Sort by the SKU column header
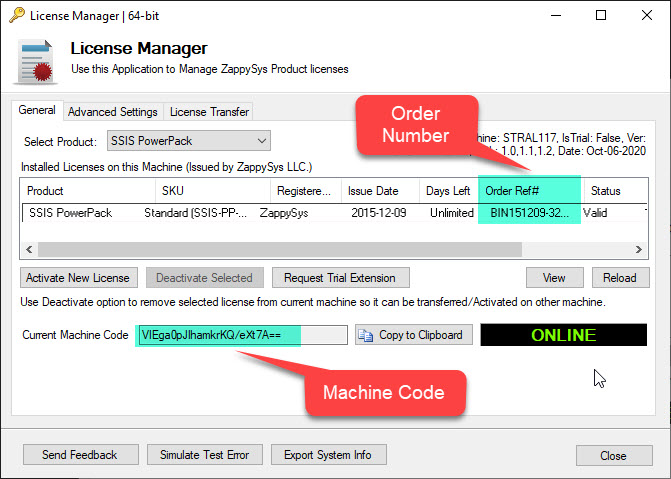671x479 pixels. click(x=213, y=190)
